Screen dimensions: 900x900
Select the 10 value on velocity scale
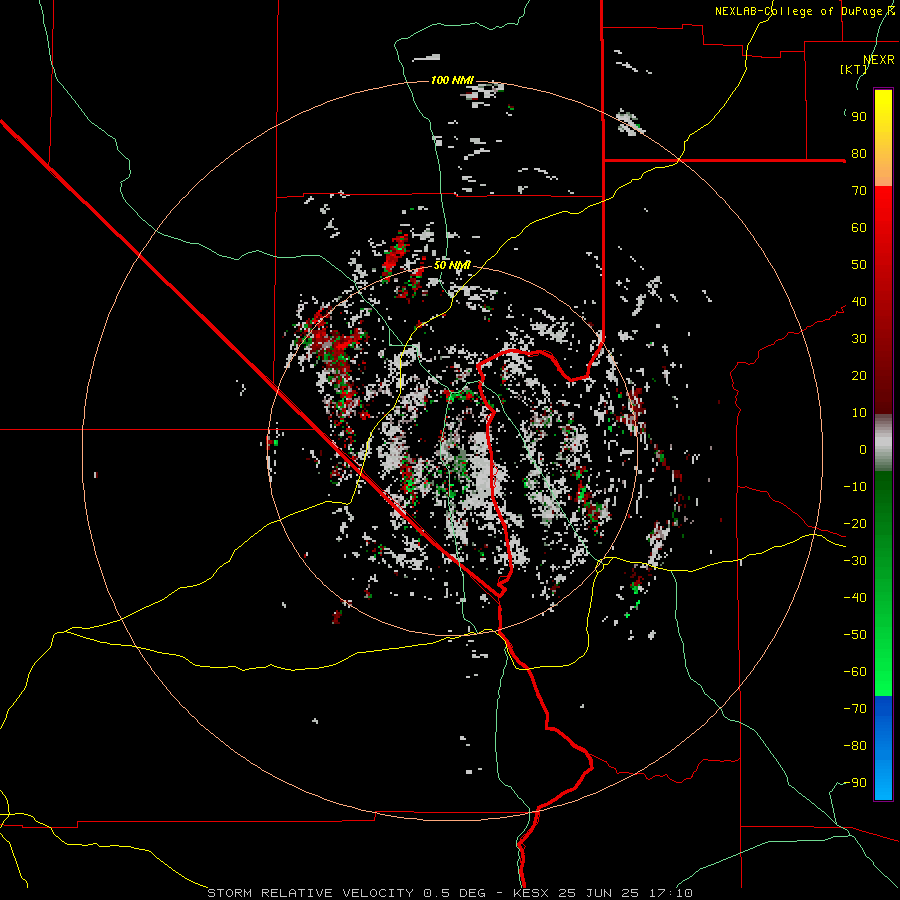[x=859, y=413]
